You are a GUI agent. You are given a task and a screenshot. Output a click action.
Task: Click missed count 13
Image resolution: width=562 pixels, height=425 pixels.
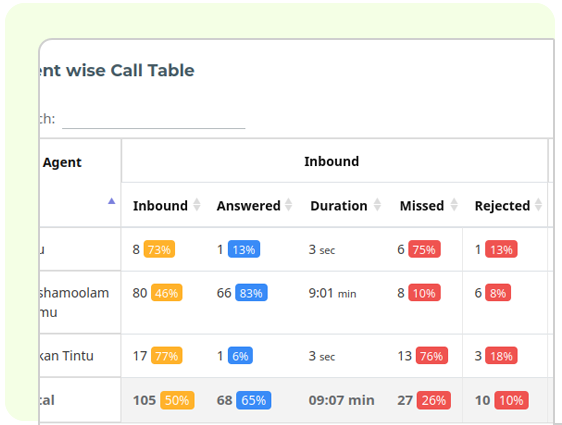pos(405,355)
